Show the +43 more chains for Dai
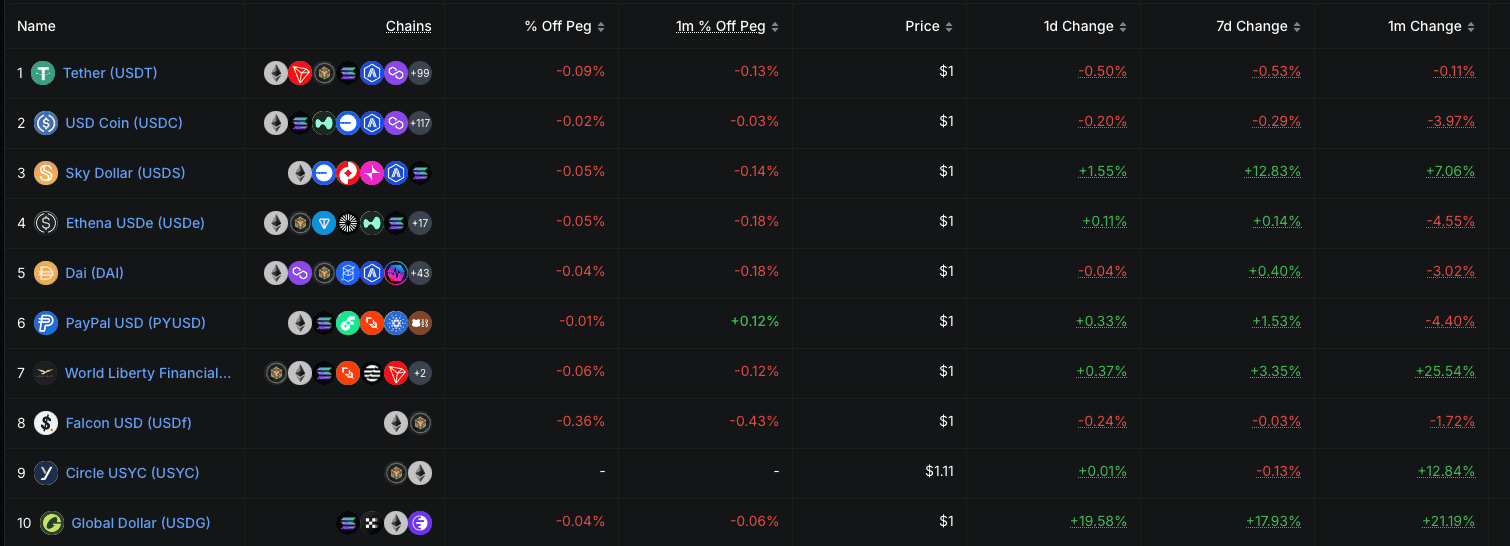 pyautogui.click(x=420, y=273)
